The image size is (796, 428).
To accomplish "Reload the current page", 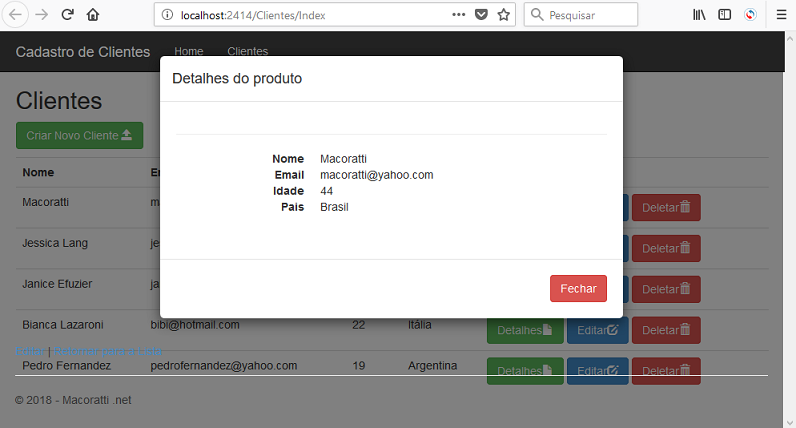I will click(67, 15).
